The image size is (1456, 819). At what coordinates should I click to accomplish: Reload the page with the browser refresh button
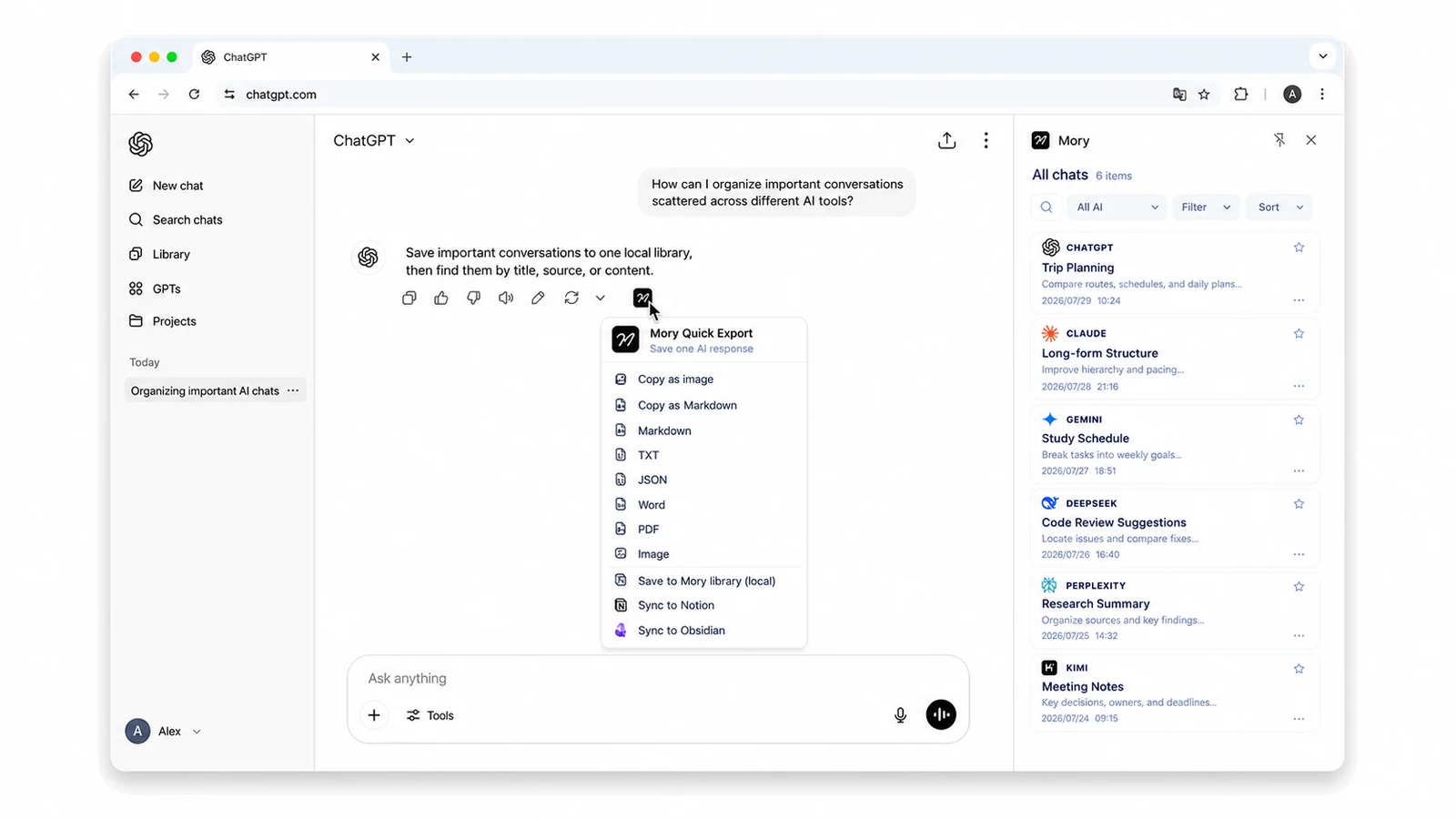coord(194,94)
